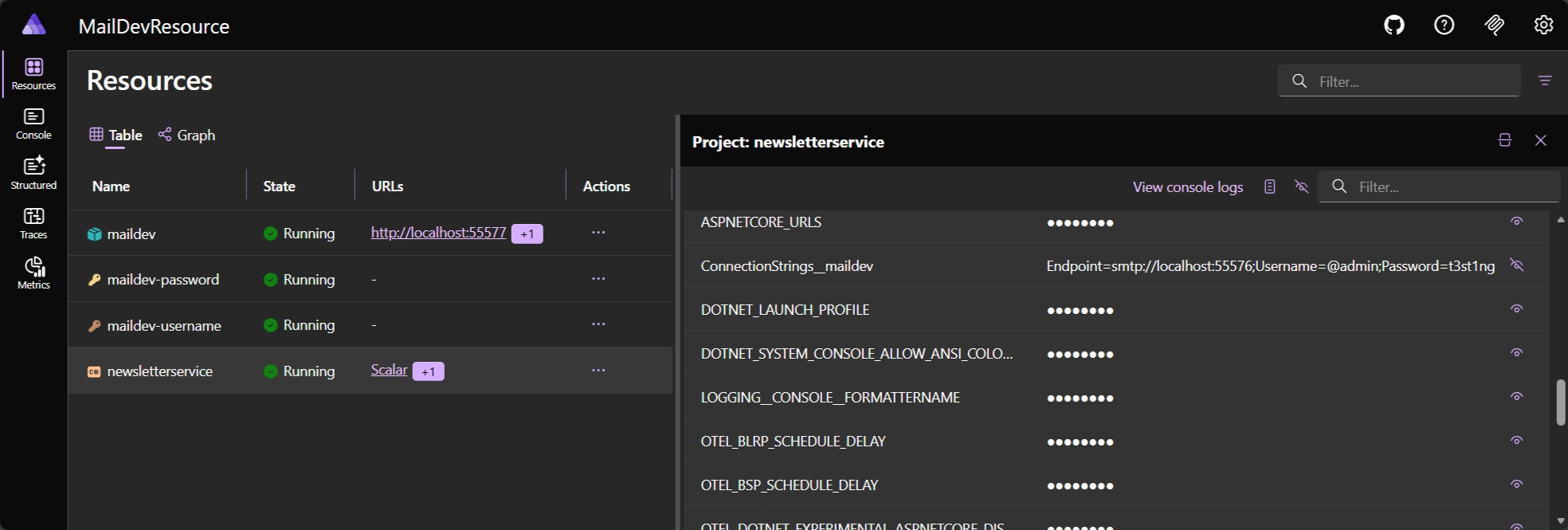Click the LOGGING__CONSOLE__FORMATTERNAME name

(x=830, y=397)
